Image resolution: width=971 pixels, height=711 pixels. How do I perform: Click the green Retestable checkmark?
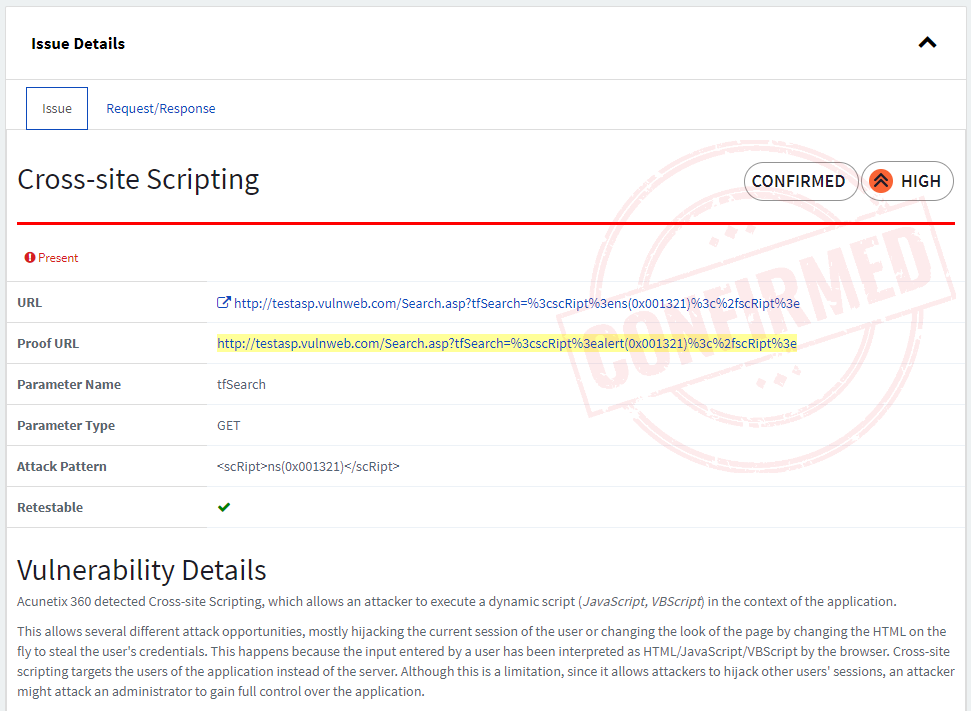point(224,507)
